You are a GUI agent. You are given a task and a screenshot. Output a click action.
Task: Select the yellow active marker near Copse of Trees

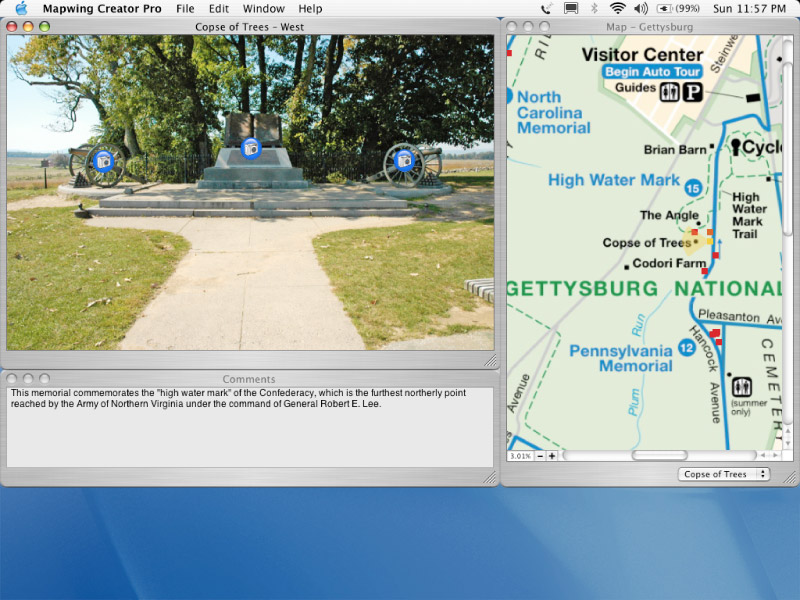coord(710,241)
